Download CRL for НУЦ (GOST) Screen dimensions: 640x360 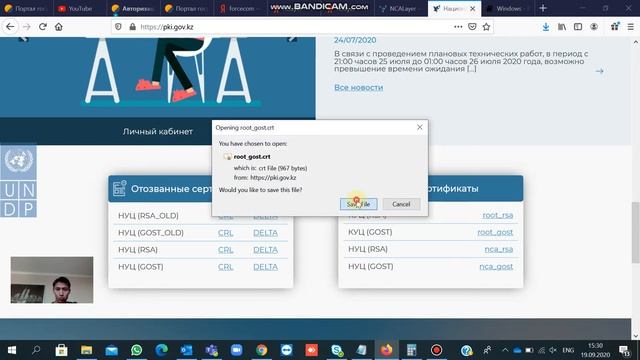tap(225, 267)
